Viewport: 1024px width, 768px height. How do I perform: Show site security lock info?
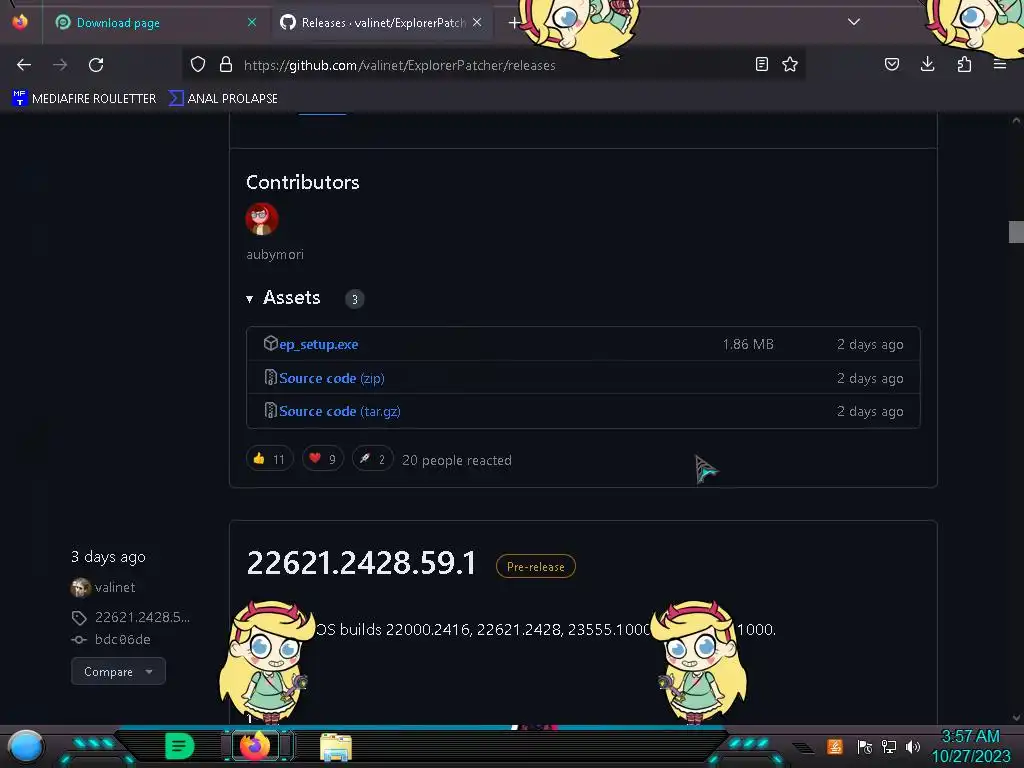226,64
